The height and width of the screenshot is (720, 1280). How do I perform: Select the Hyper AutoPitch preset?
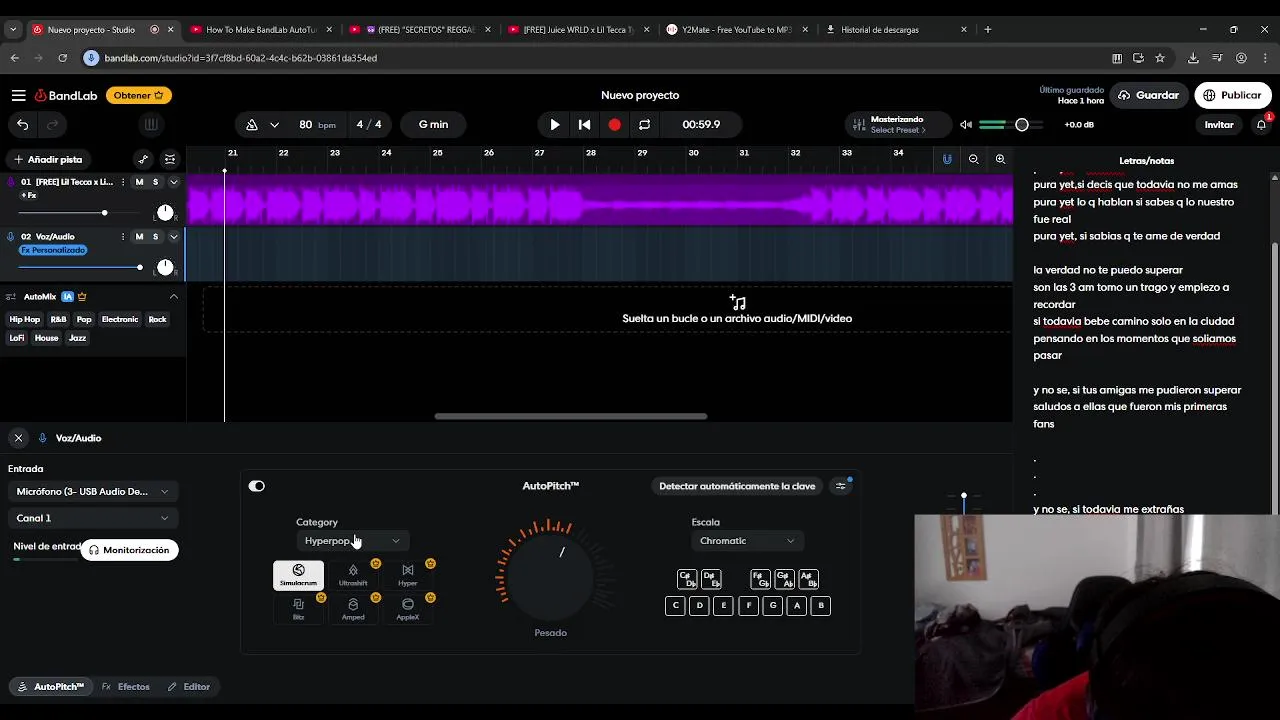pos(408,575)
